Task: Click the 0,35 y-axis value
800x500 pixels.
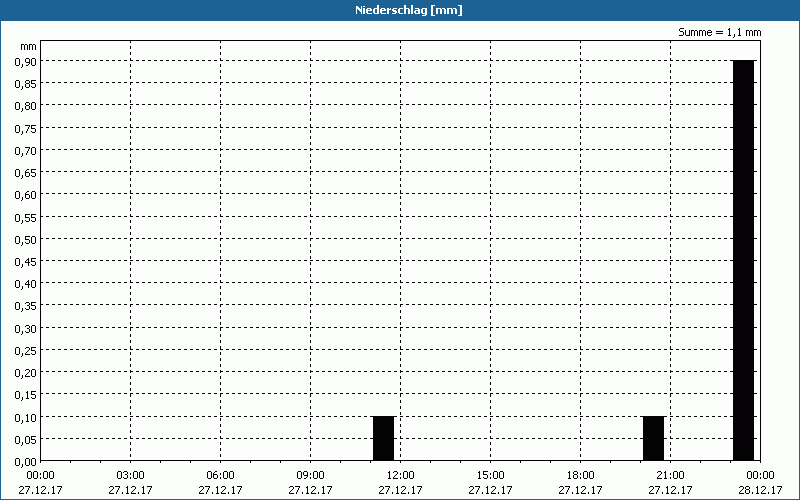Action: click(26, 306)
